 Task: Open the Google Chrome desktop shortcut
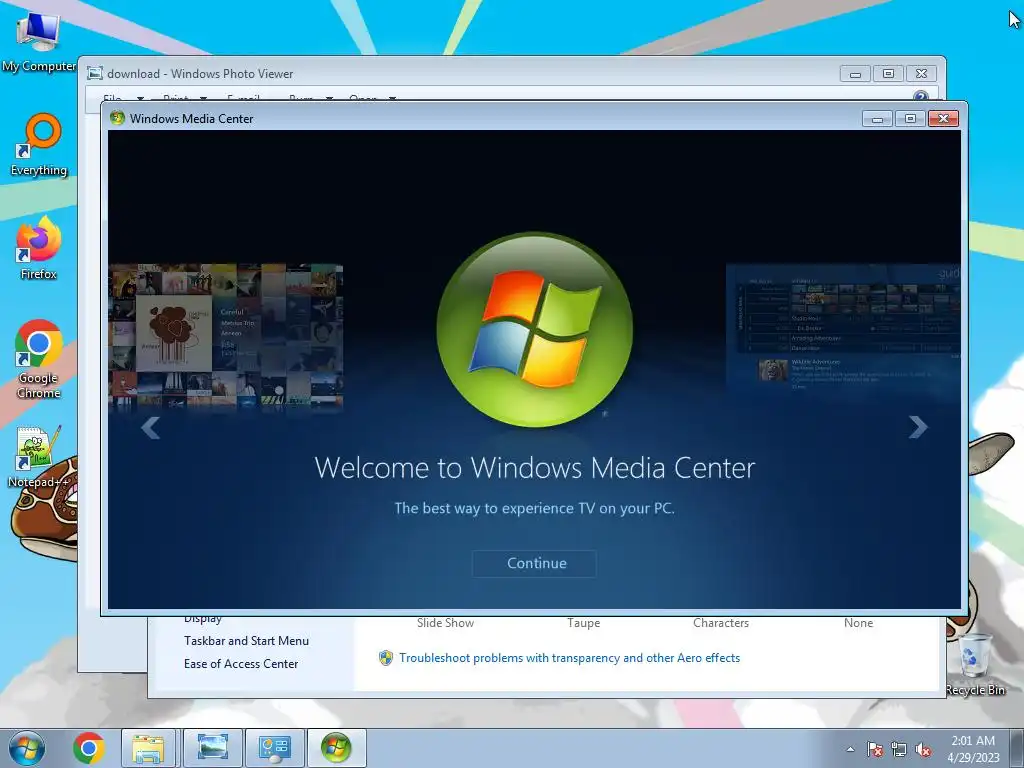tap(39, 359)
